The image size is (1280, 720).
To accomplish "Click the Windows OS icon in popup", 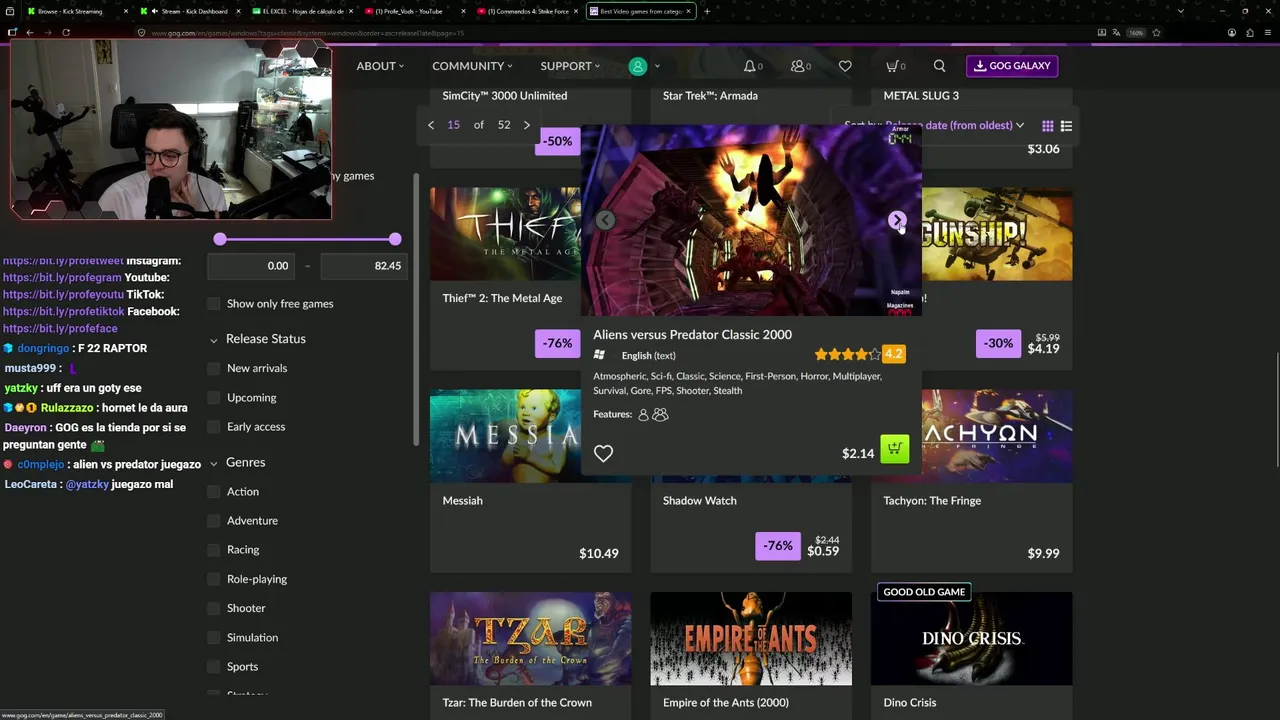I will tap(599, 355).
